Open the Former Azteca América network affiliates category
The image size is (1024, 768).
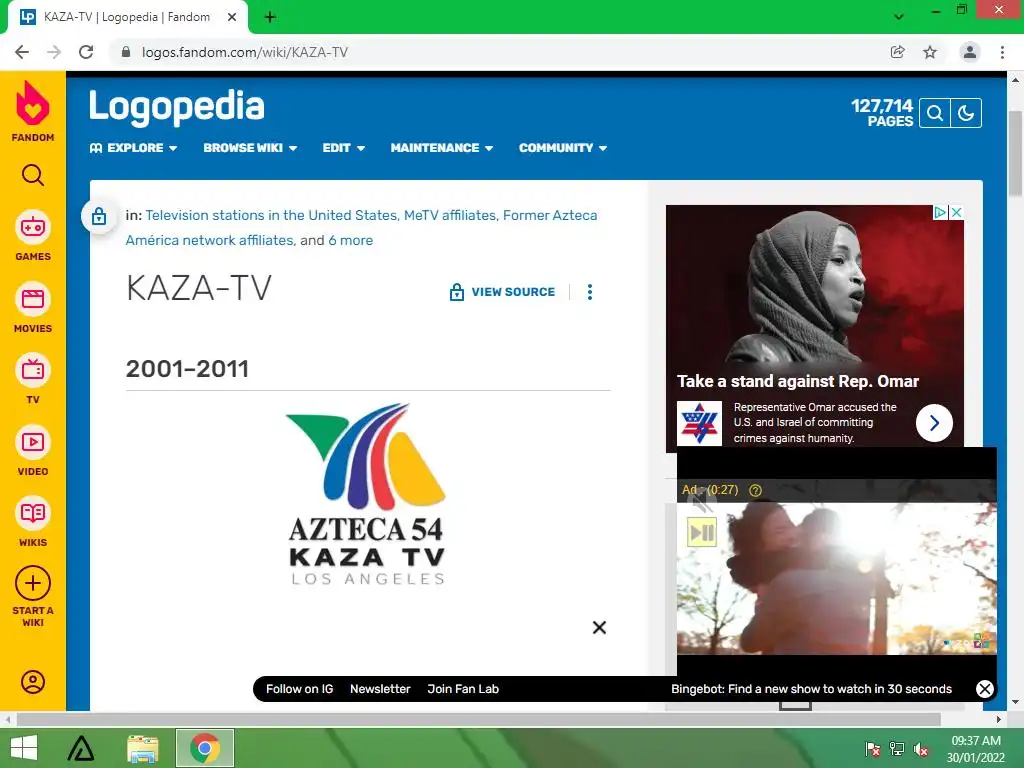(x=361, y=228)
